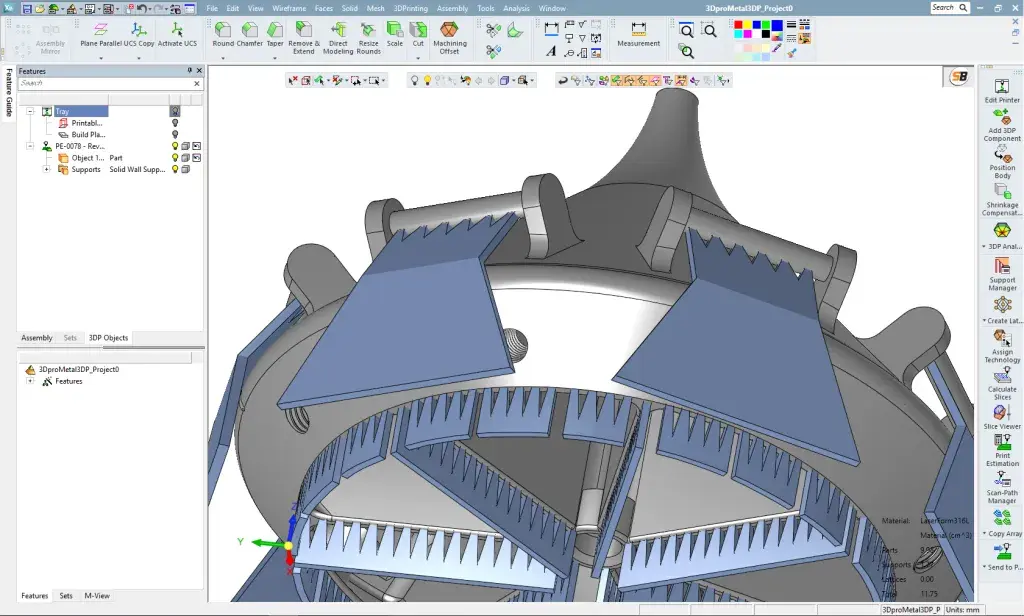Expand the Supports tree node

point(46,169)
